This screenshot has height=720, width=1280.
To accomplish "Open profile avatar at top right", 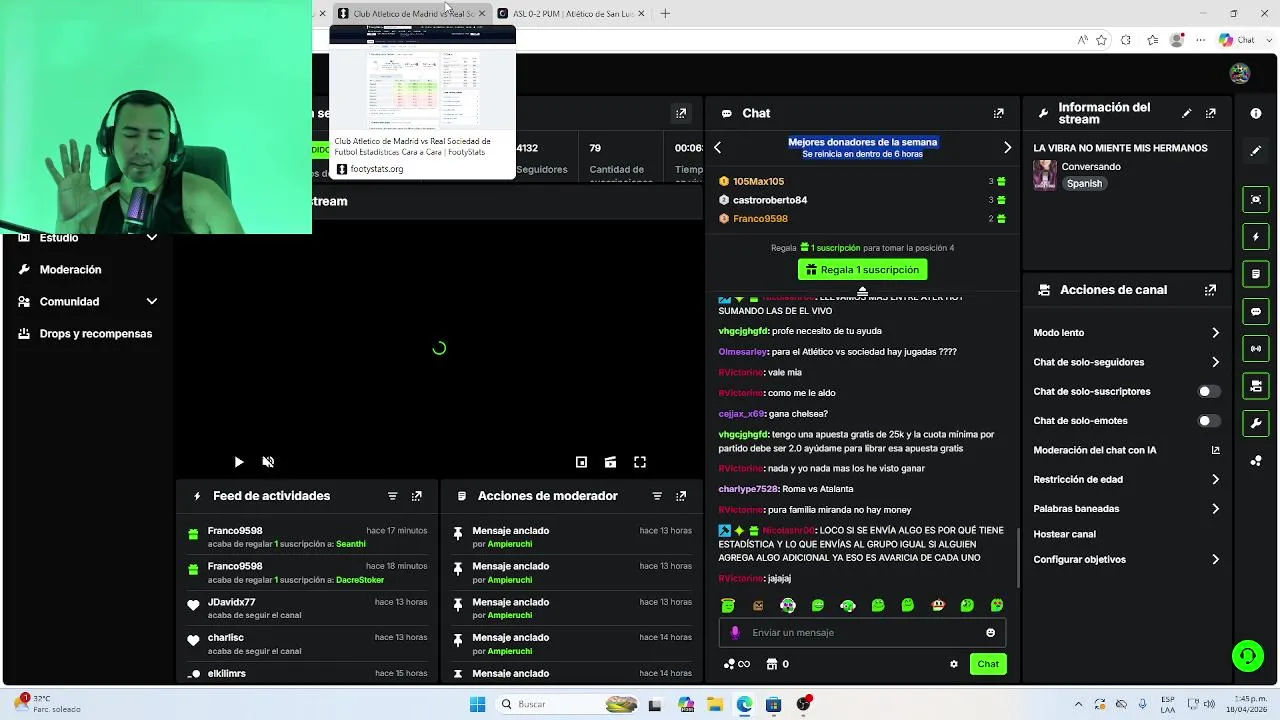I will click(x=1240, y=74).
